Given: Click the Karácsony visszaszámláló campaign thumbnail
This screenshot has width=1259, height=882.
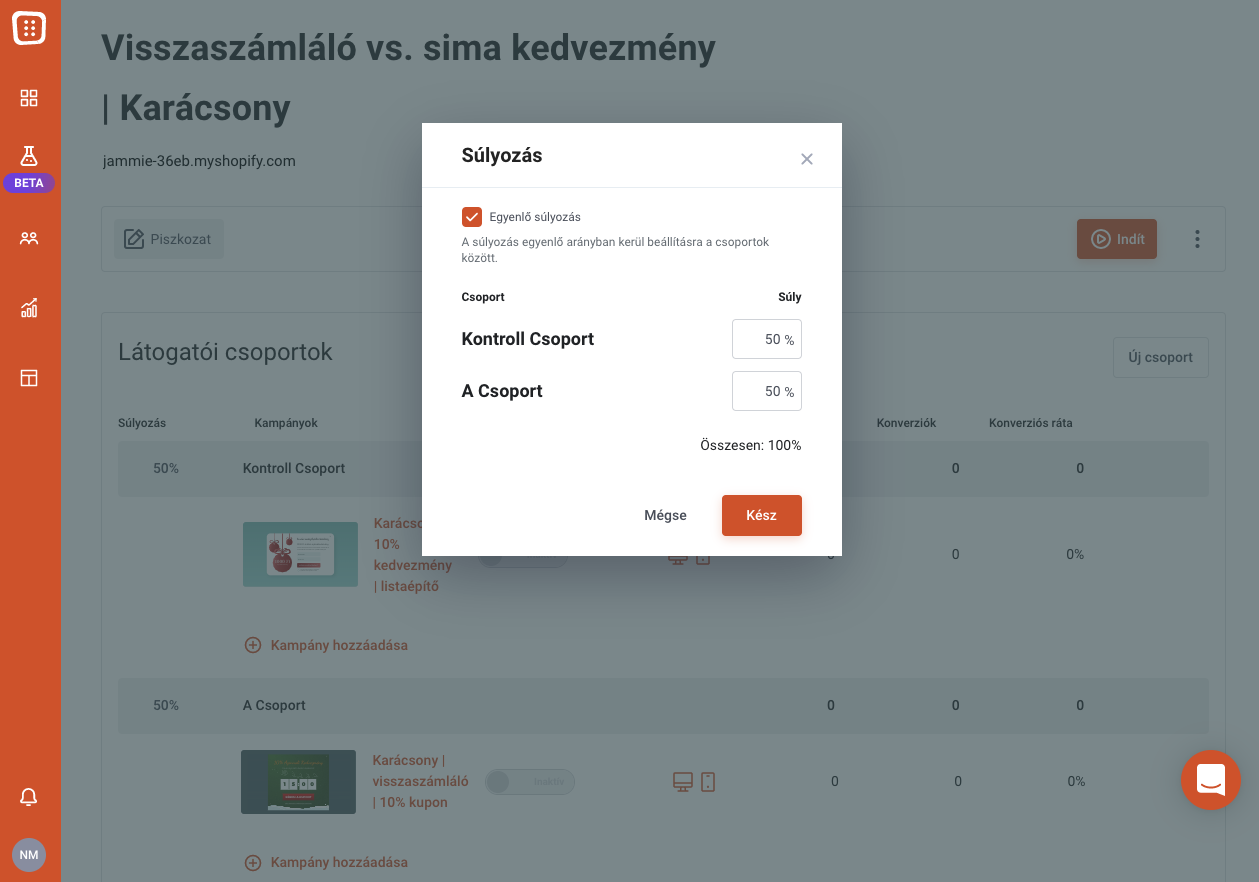Looking at the screenshot, I should click(299, 782).
